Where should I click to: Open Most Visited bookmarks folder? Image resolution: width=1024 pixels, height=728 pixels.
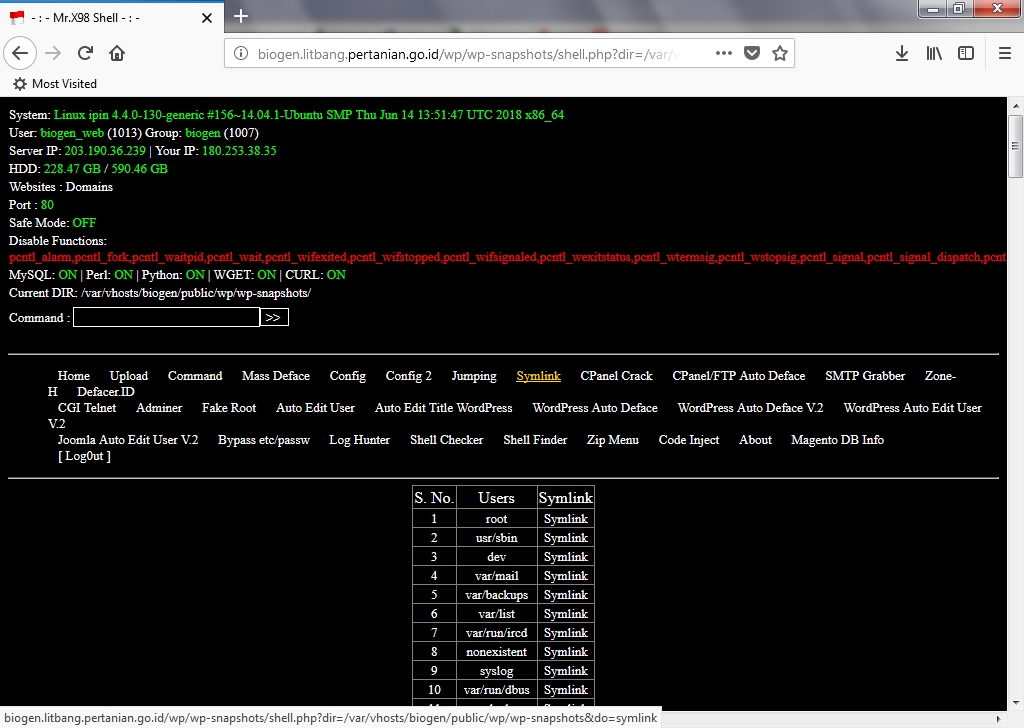tap(55, 84)
